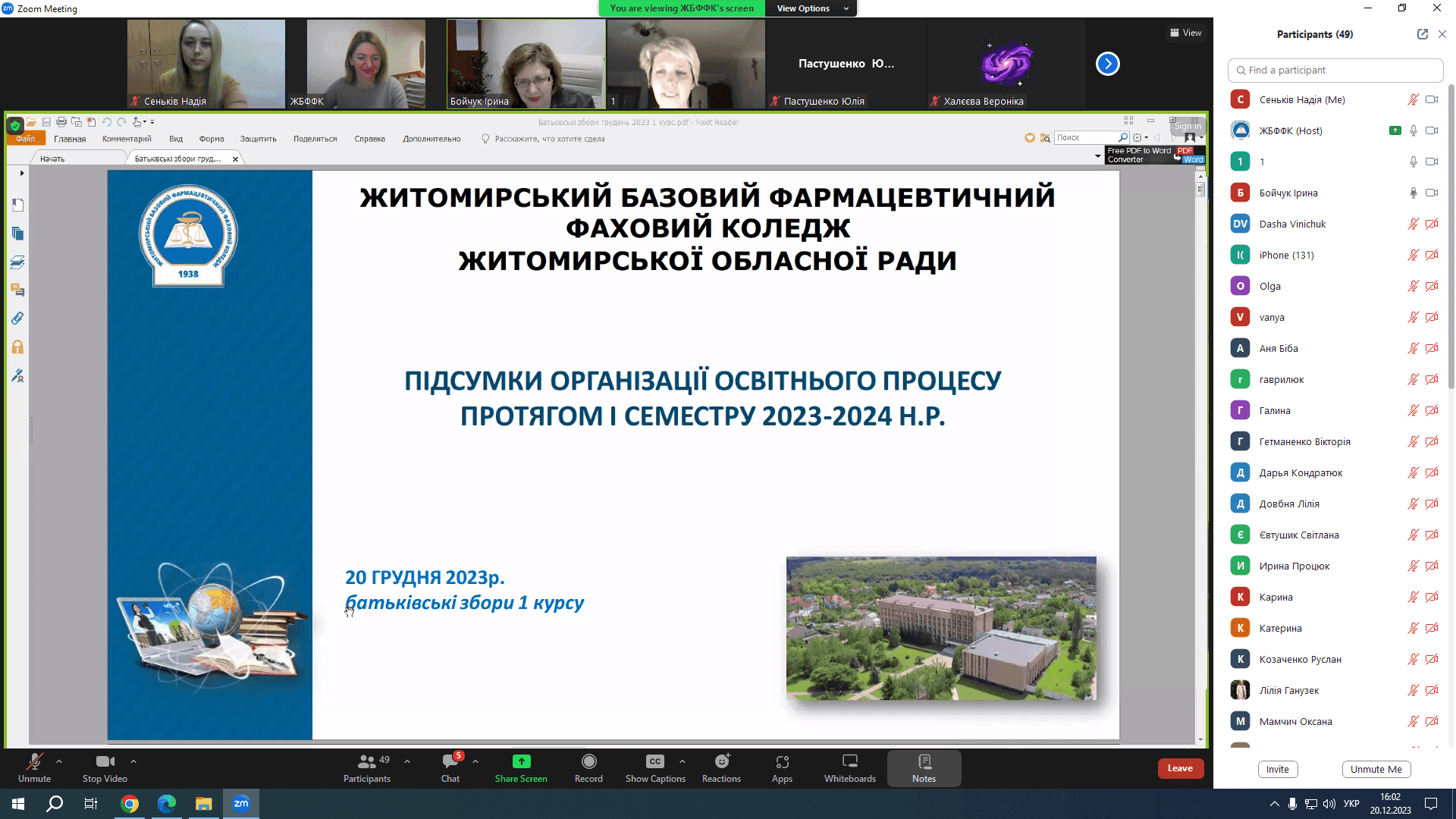Image resolution: width=1456 pixels, height=819 pixels.
Task: Open the Файл menu in Foxit Reader
Action: click(26, 139)
